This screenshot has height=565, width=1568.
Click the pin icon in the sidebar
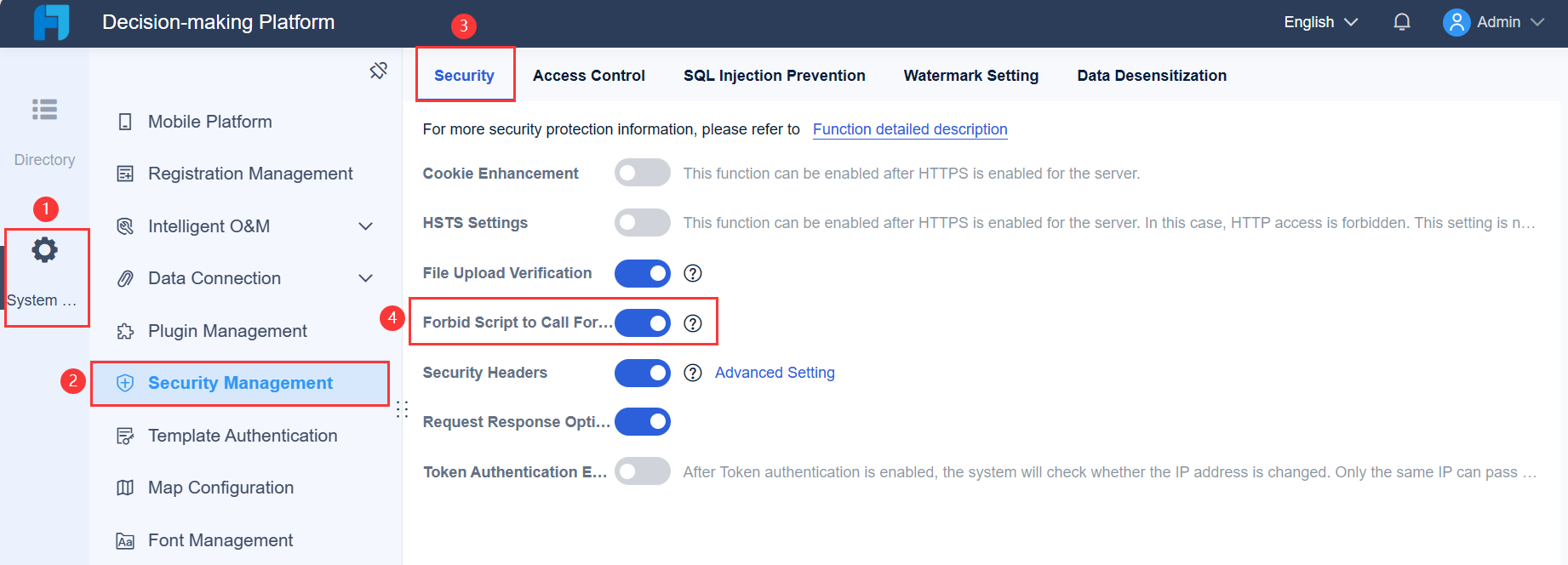(x=379, y=71)
